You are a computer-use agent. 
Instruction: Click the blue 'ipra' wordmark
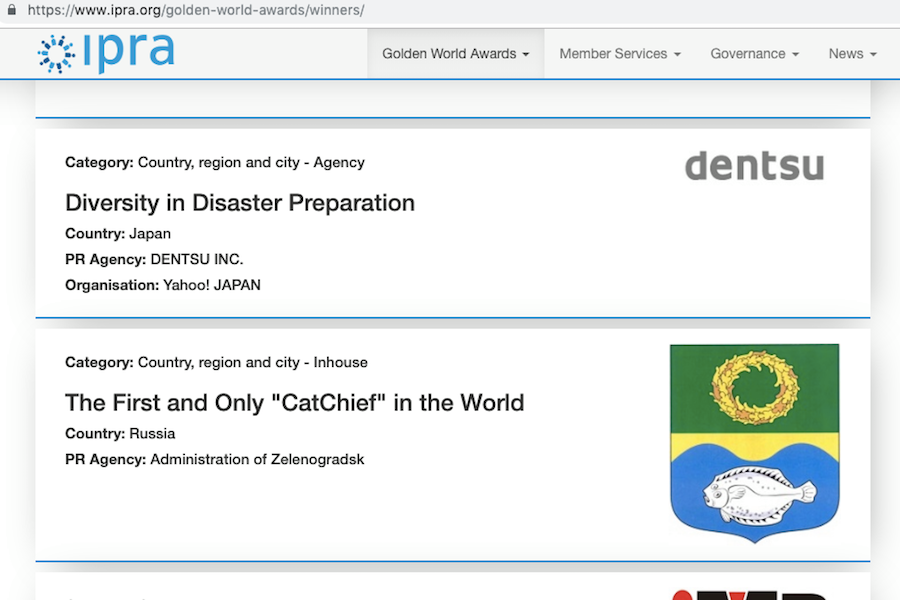pos(130,53)
